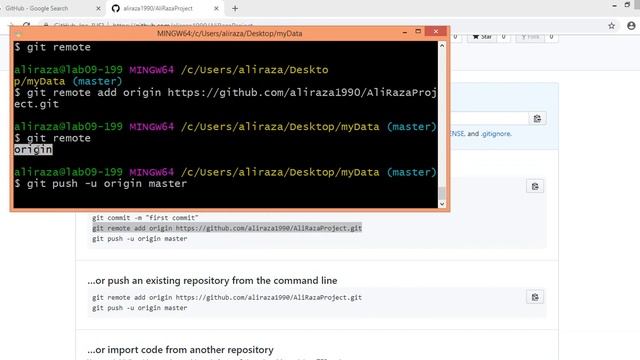Screen dimensions: 640x360
Task: Click '...or push an existing repository' heading
Action: pos(212,281)
